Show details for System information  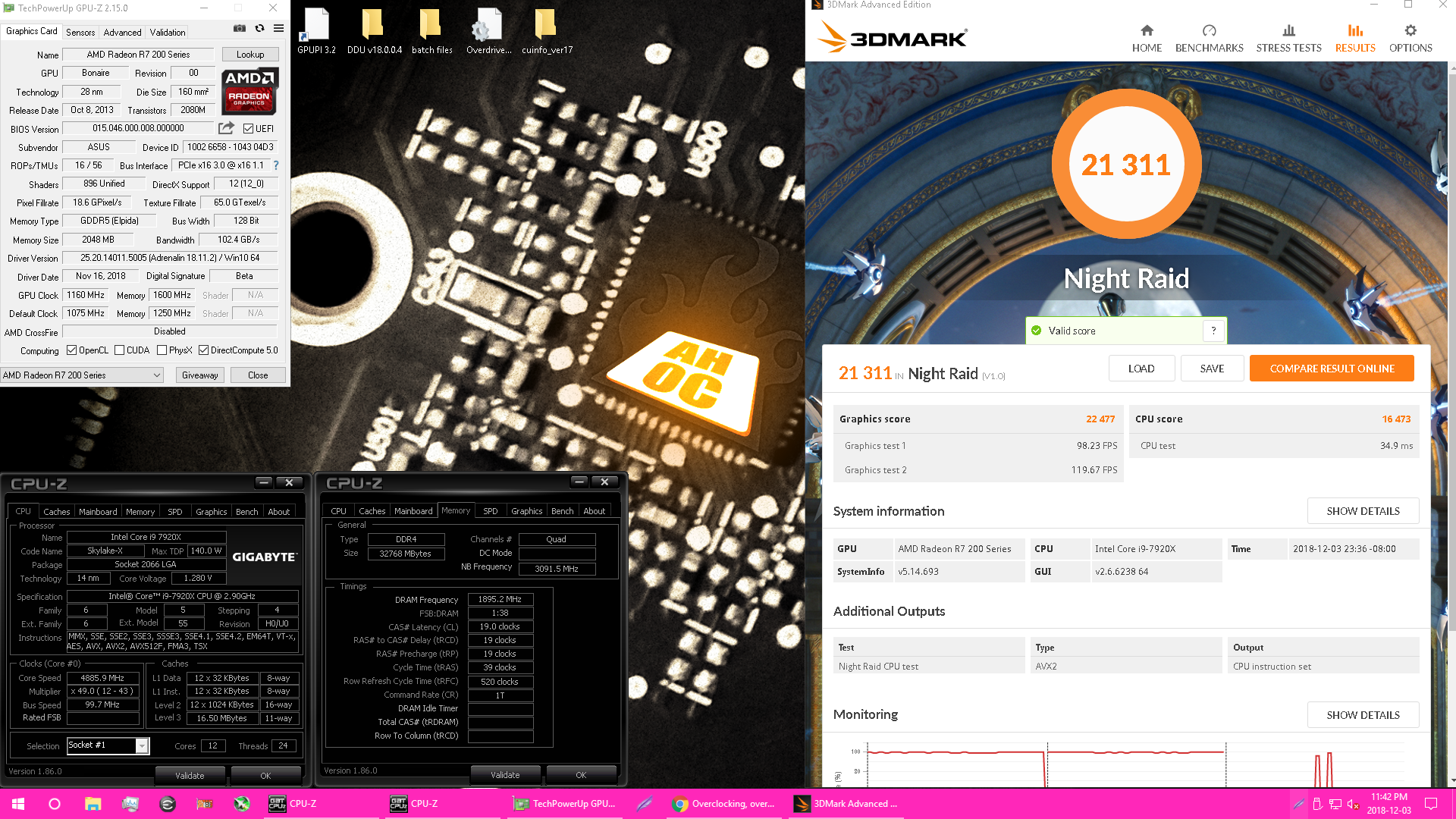1363,511
